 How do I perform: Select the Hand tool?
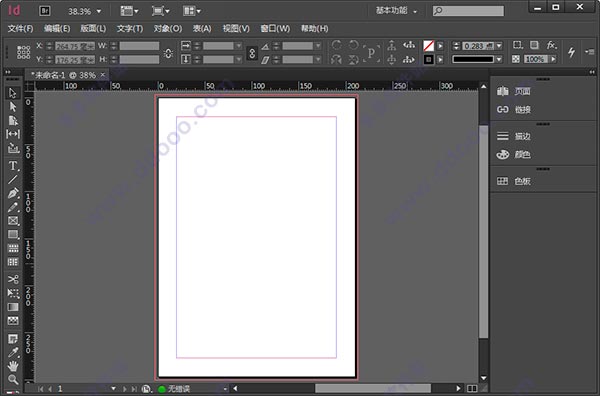point(13,366)
